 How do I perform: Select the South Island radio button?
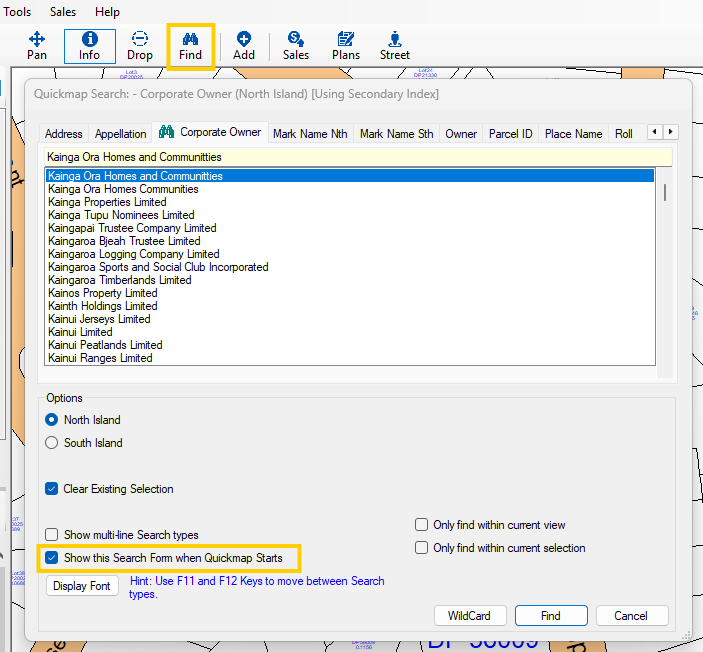pos(52,443)
